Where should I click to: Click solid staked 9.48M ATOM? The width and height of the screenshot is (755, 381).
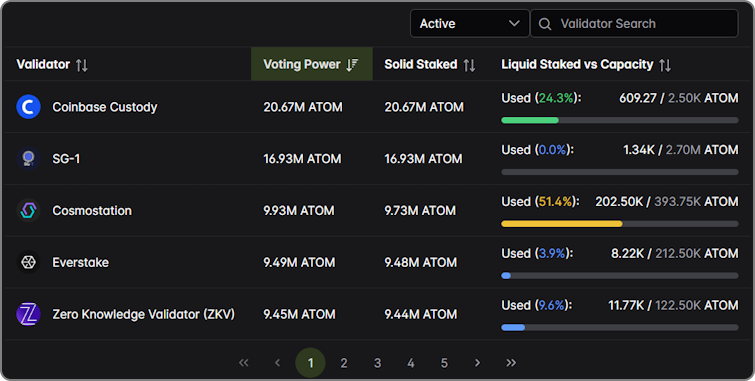(x=420, y=263)
